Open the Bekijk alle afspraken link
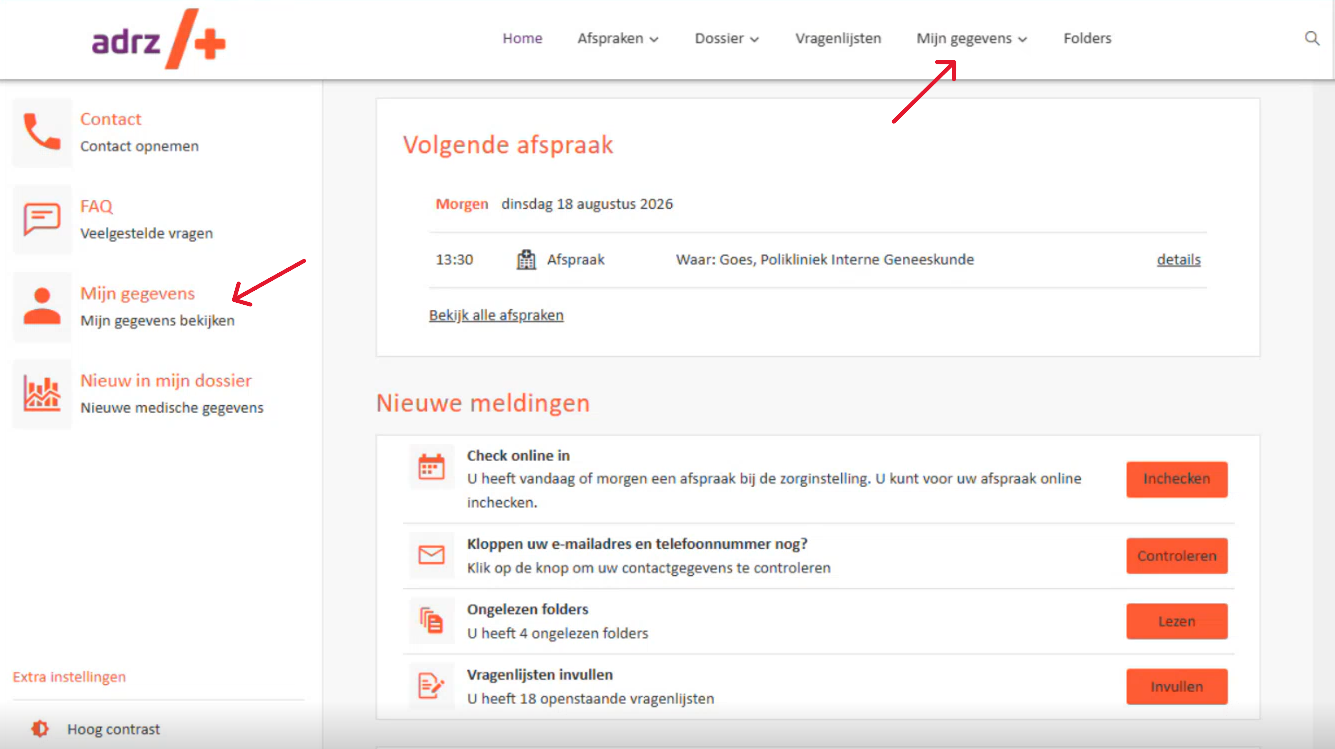The width and height of the screenshot is (1335, 749). pos(496,315)
